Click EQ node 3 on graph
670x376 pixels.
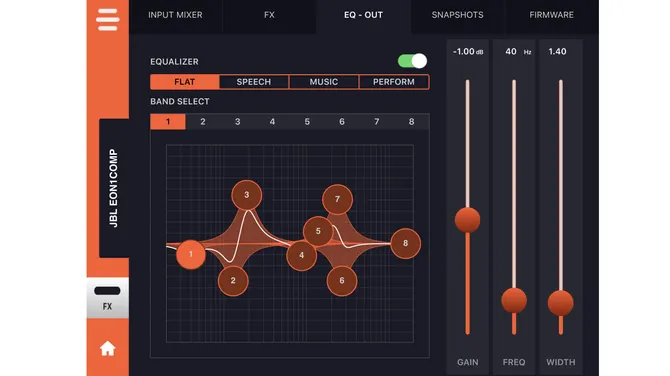[247, 195]
